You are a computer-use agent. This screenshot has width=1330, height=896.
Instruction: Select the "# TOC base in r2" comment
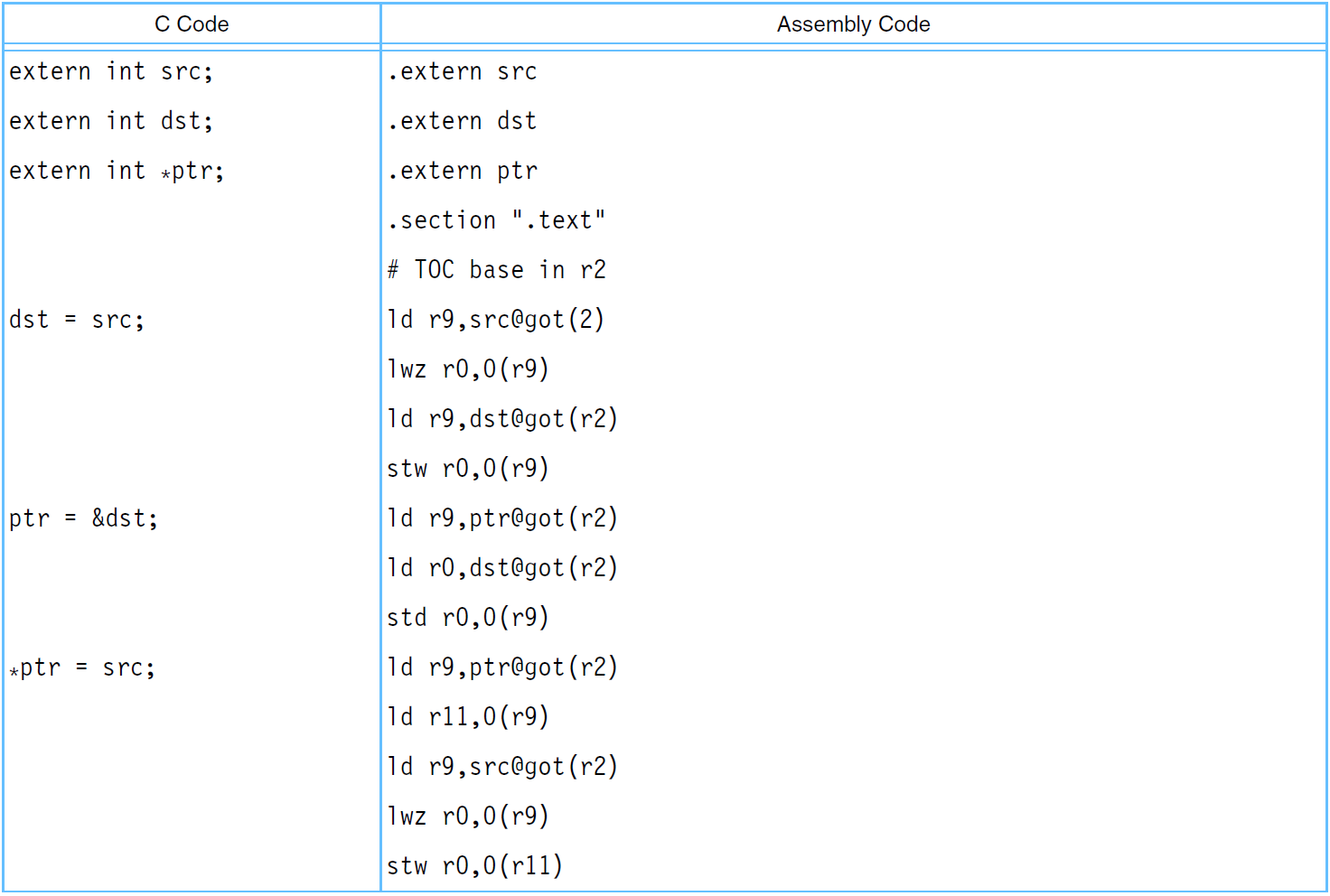coord(496,270)
